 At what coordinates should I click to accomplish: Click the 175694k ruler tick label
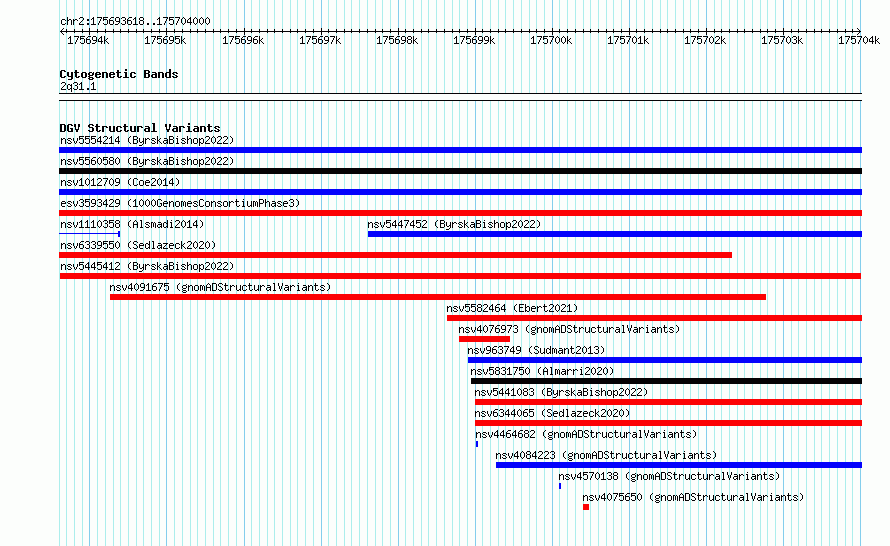(88, 40)
